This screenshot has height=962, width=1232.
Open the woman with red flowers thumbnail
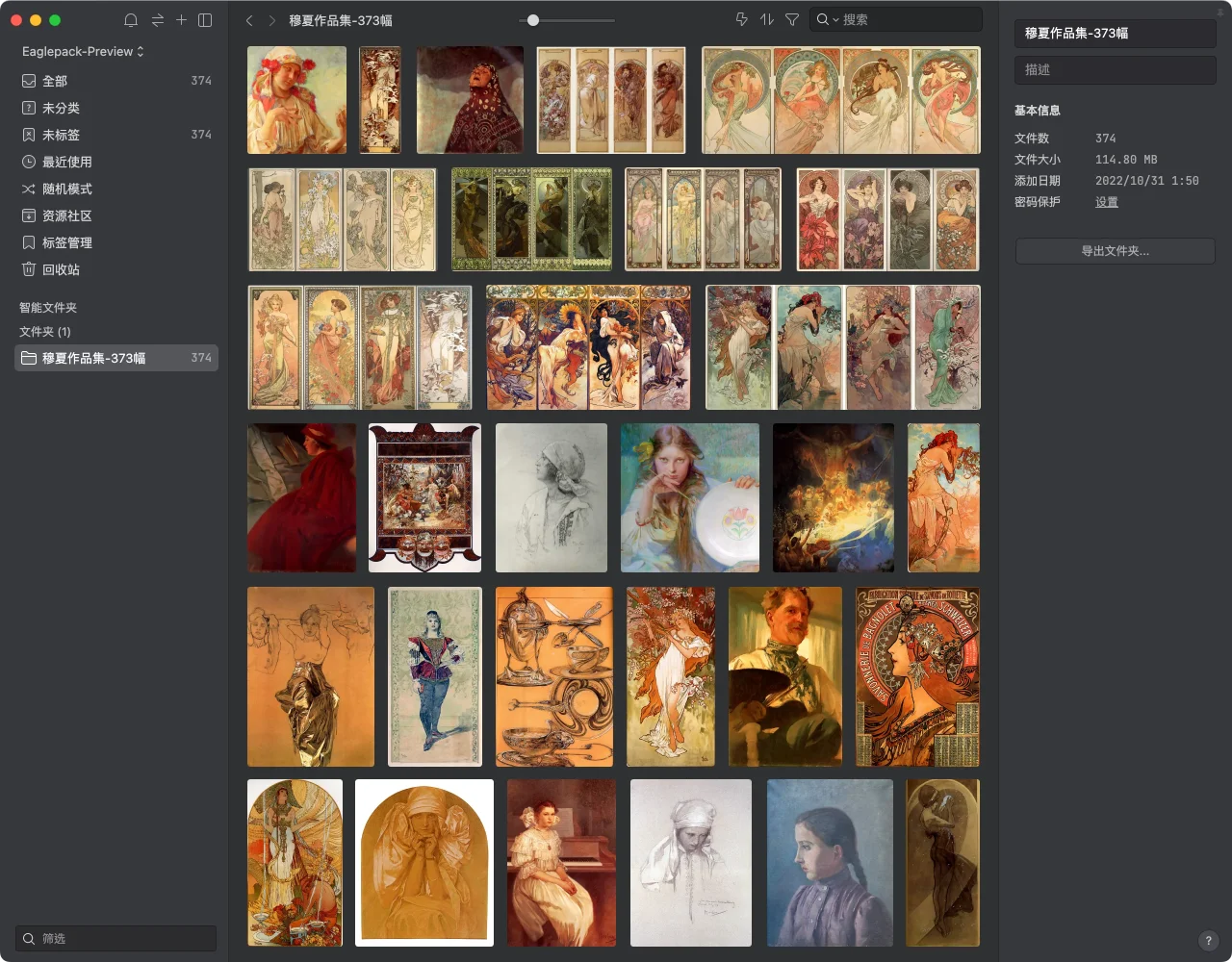click(x=296, y=100)
